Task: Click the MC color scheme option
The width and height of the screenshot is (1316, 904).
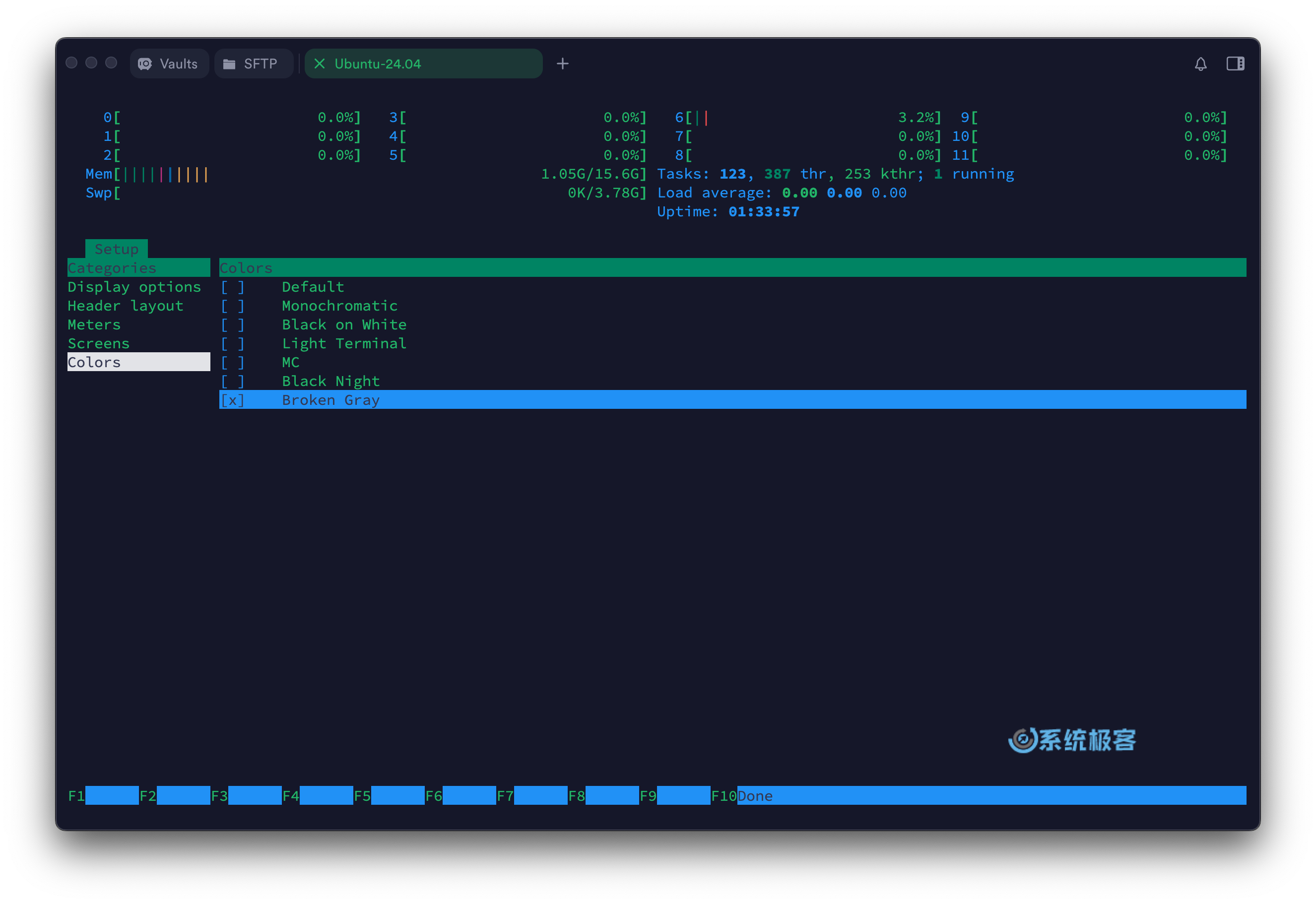Action: (x=290, y=362)
